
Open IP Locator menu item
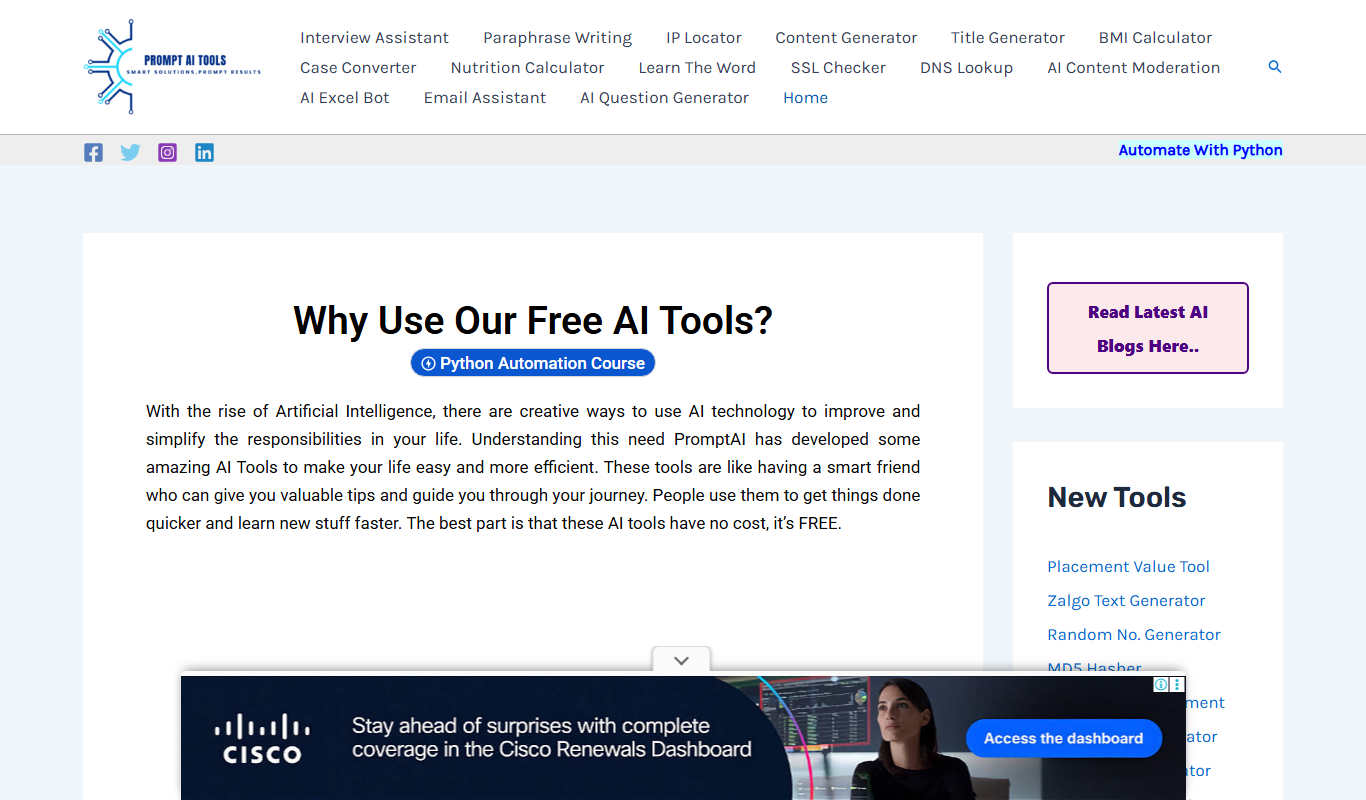click(x=704, y=38)
